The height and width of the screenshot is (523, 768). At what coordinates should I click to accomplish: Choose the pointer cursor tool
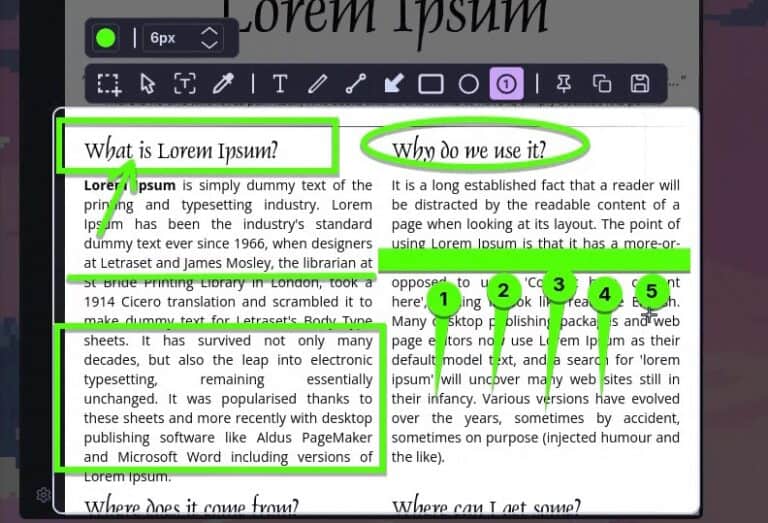tap(147, 84)
